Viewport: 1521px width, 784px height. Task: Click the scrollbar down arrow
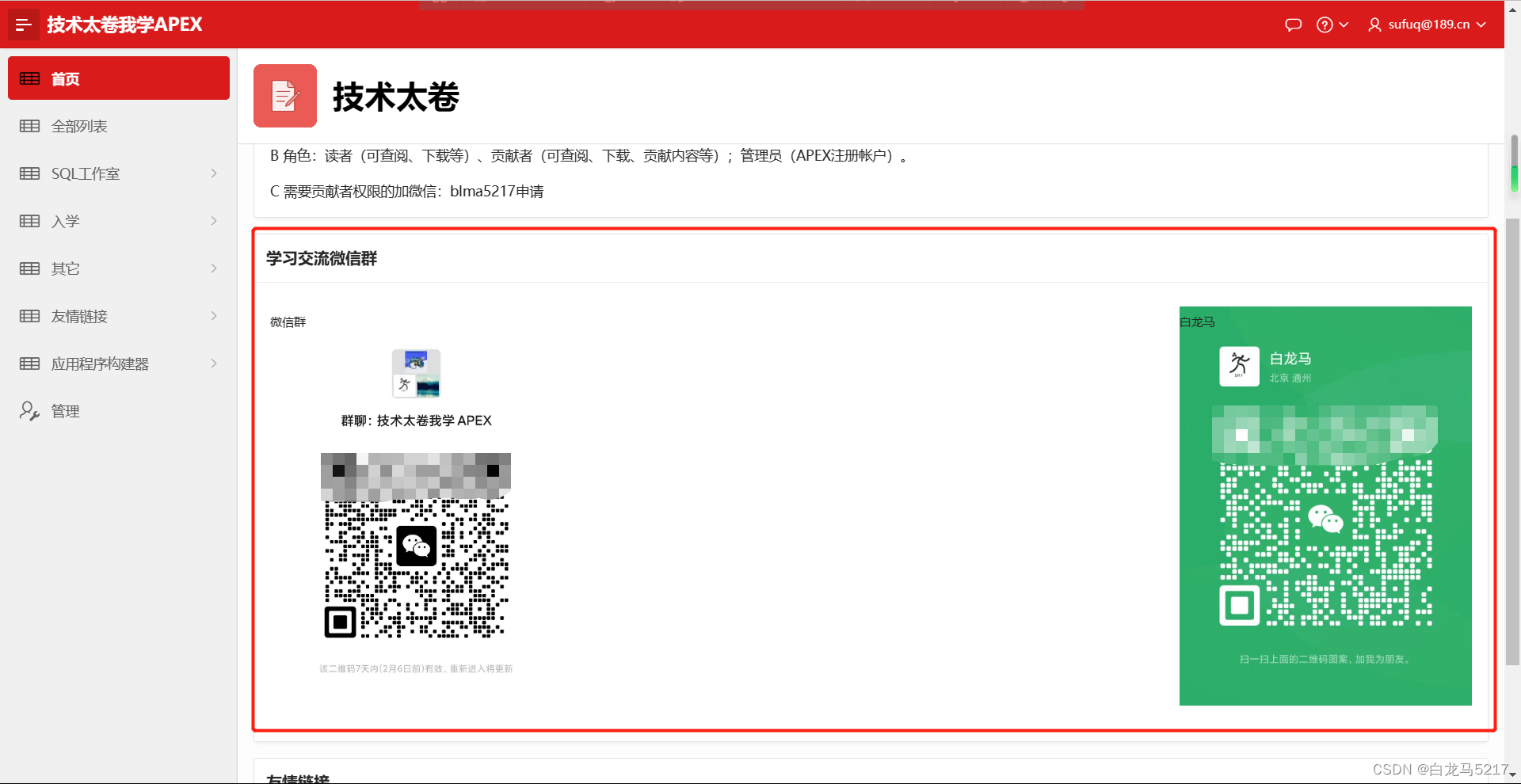pyautogui.click(x=1514, y=775)
